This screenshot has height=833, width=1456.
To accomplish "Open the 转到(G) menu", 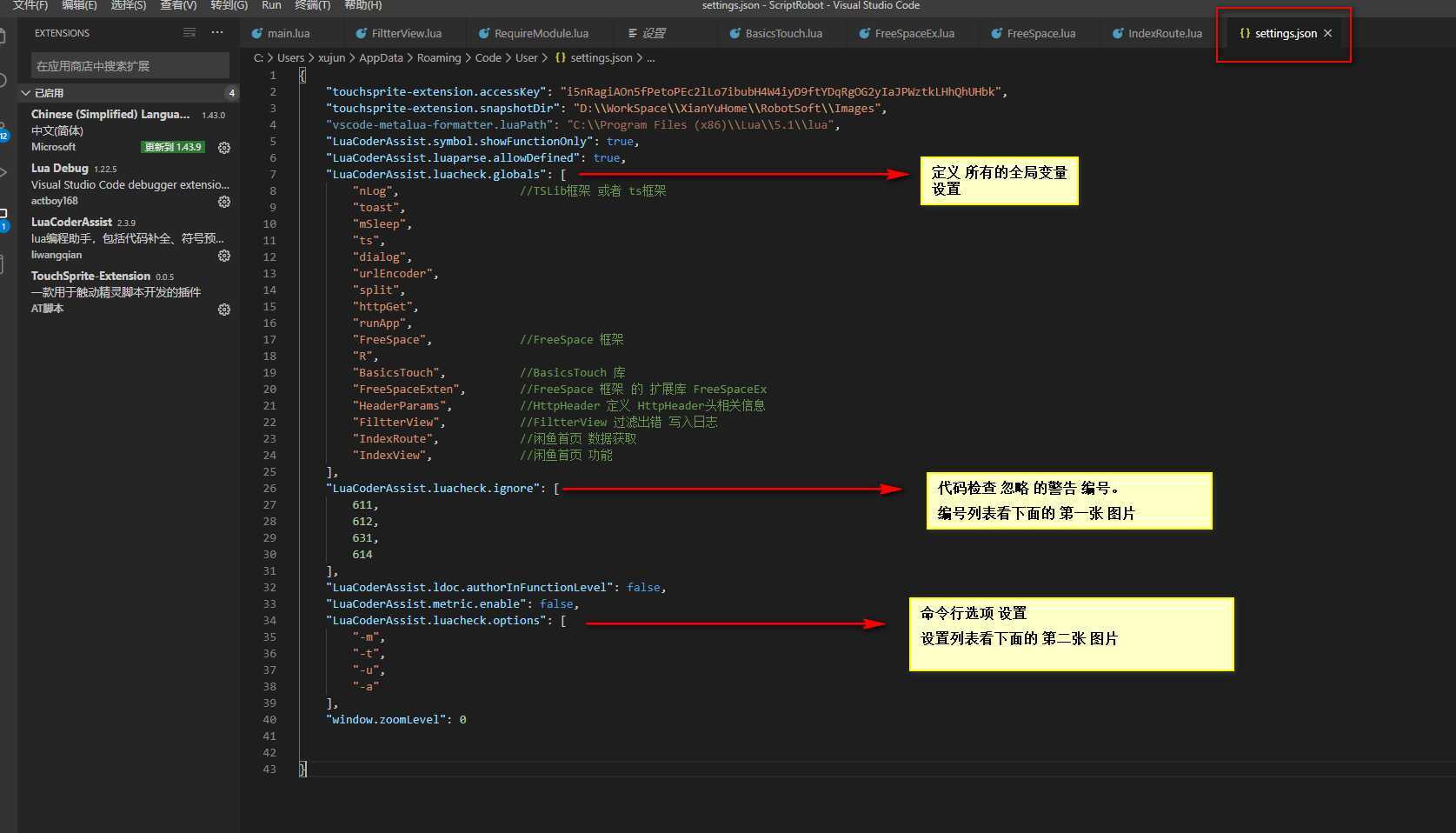I will point(229,5).
